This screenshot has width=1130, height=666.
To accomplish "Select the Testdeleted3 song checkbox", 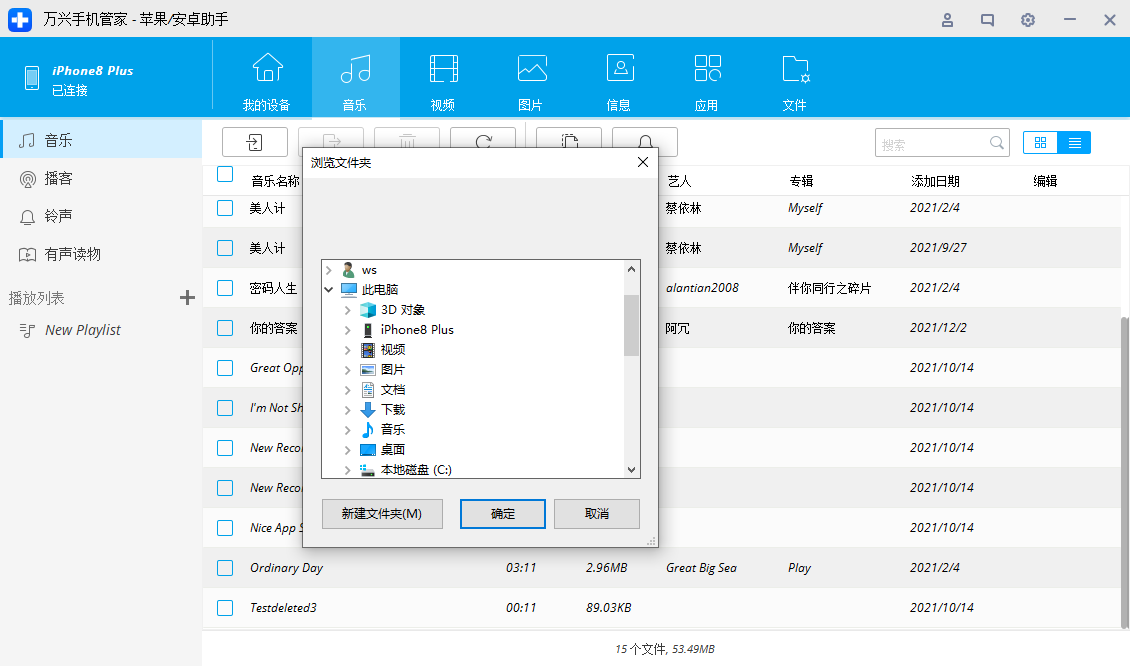I will [x=224, y=607].
